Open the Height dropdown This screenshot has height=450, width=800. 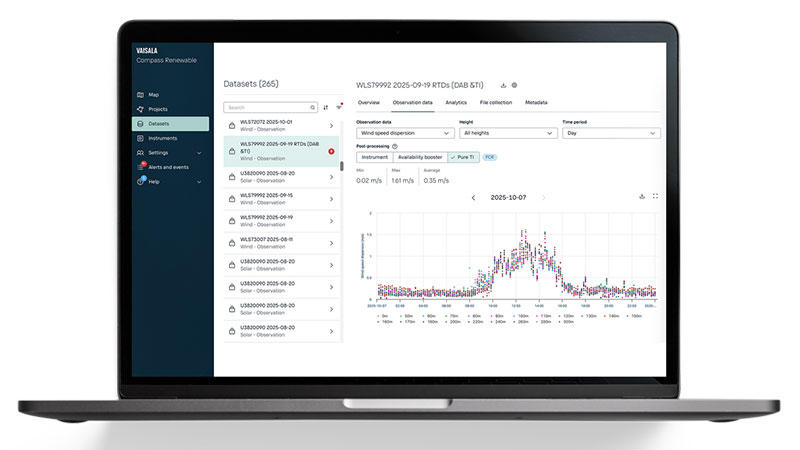point(507,132)
